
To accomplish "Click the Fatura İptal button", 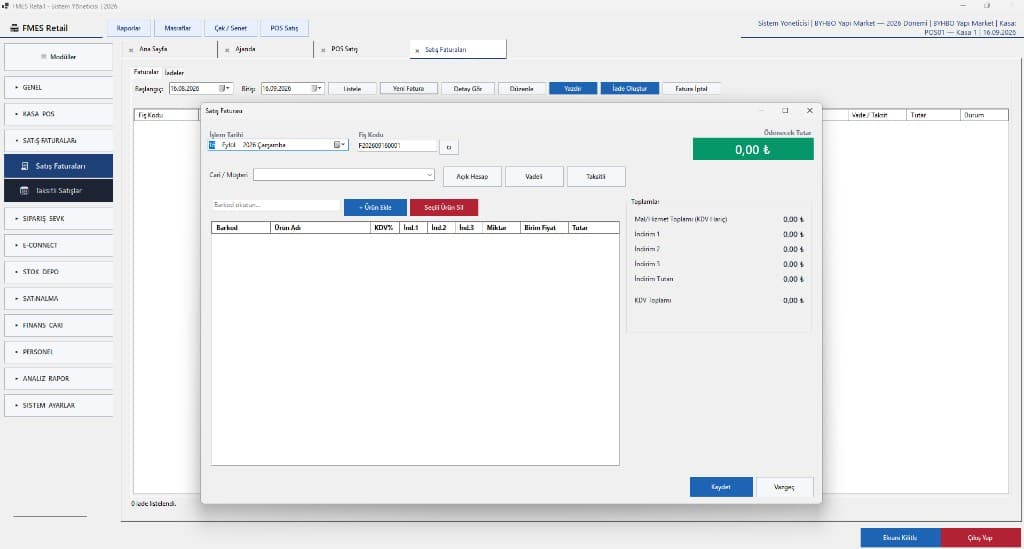I will pos(692,89).
